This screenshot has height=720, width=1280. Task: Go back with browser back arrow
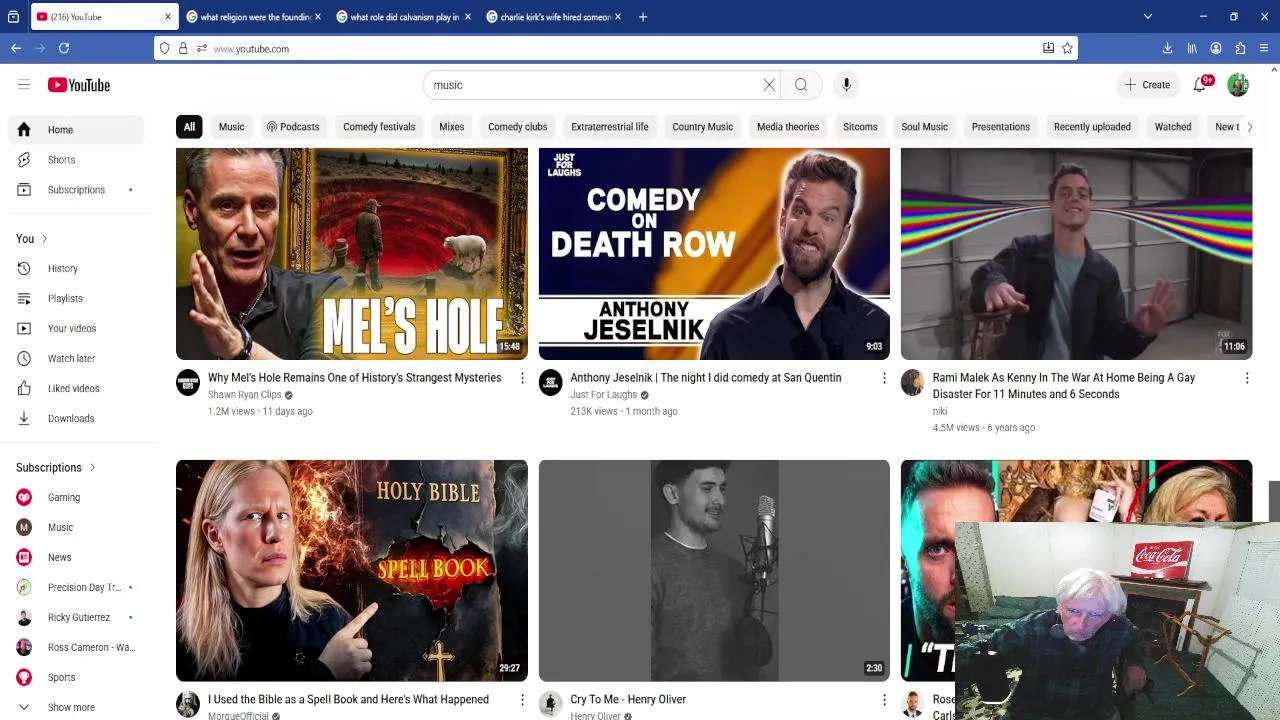point(16,48)
